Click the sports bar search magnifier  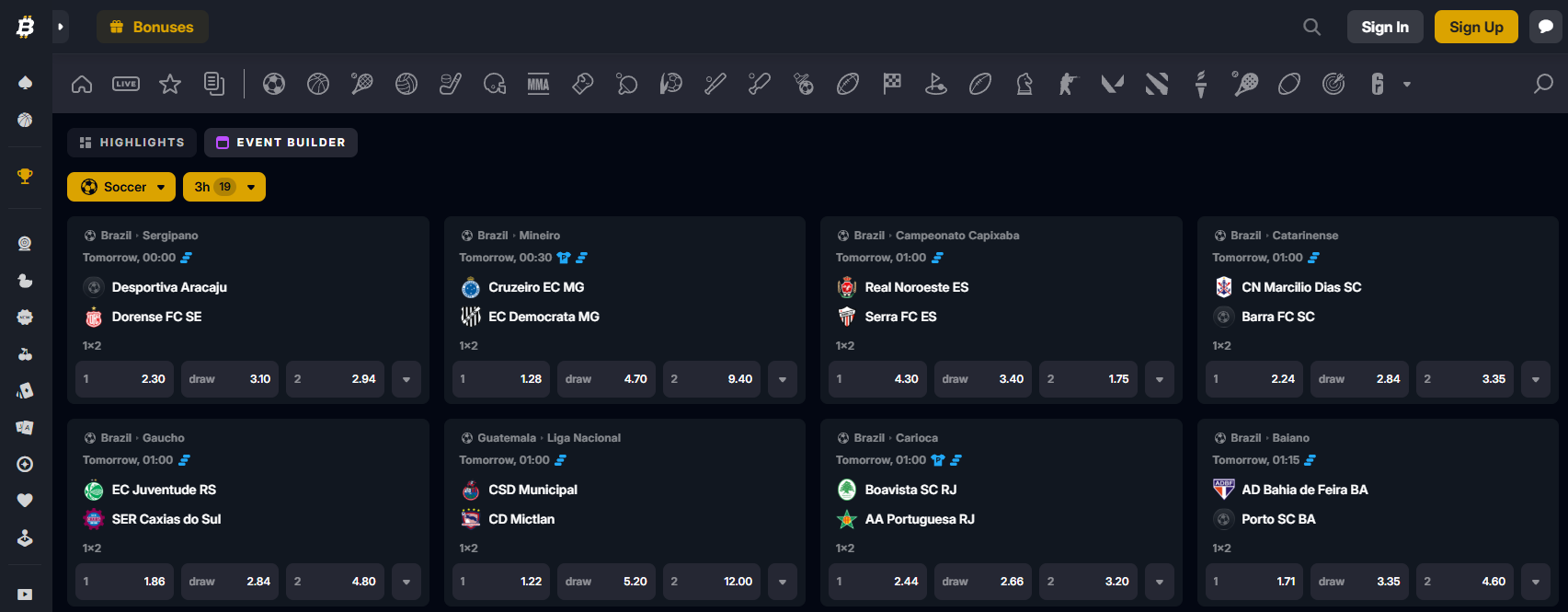(1543, 84)
